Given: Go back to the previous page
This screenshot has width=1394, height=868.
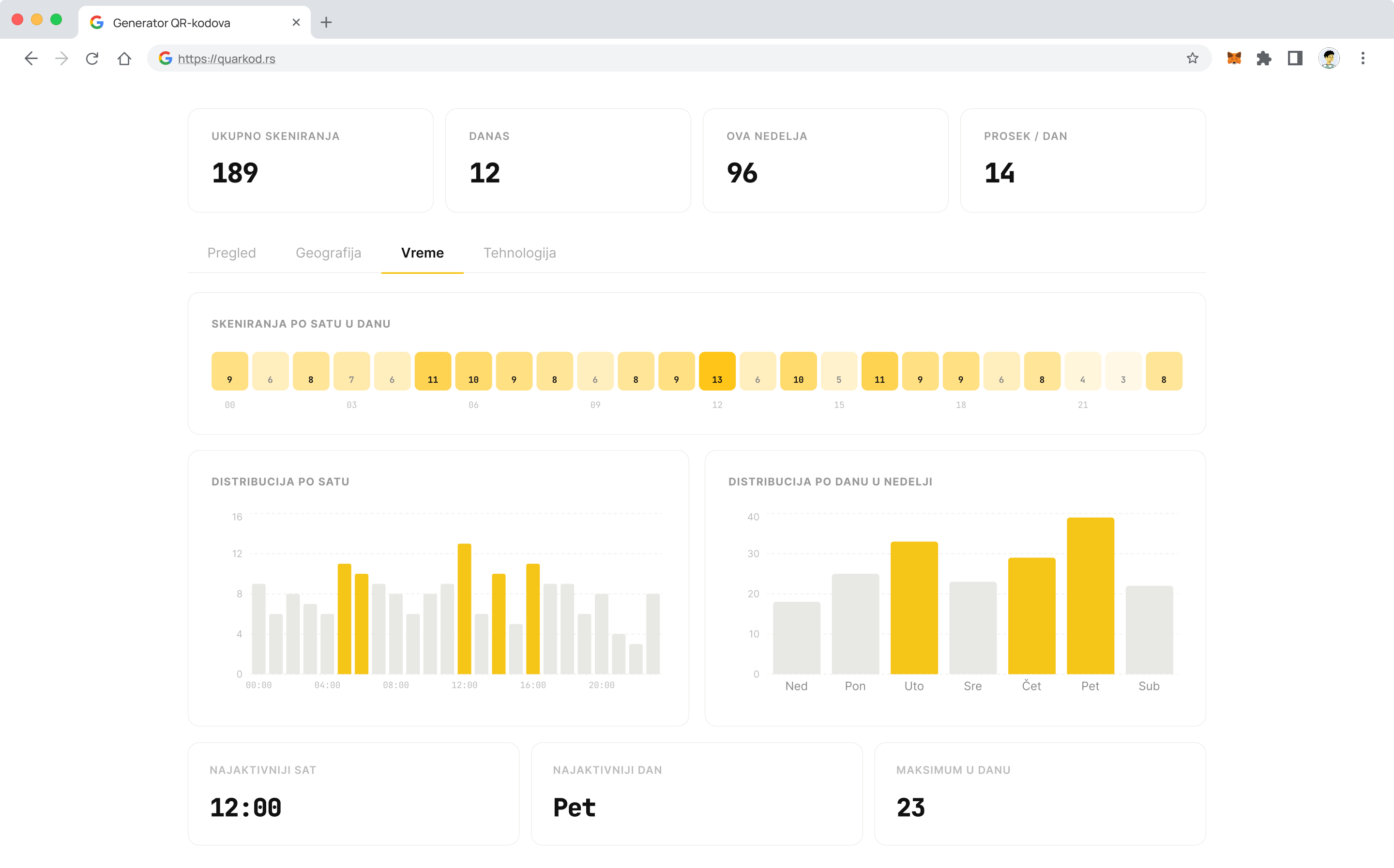Looking at the screenshot, I should click(x=31, y=59).
